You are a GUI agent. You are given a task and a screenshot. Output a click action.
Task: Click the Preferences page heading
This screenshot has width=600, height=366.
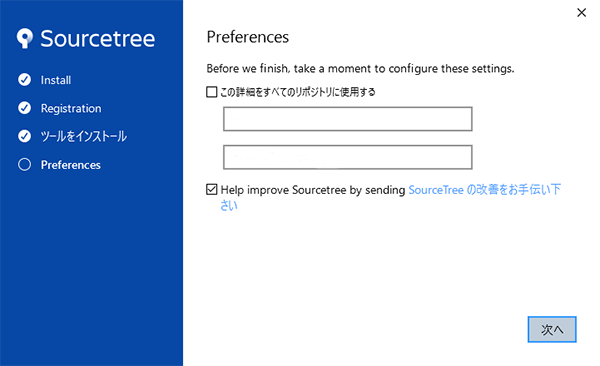pyautogui.click(x=248, y=37)
